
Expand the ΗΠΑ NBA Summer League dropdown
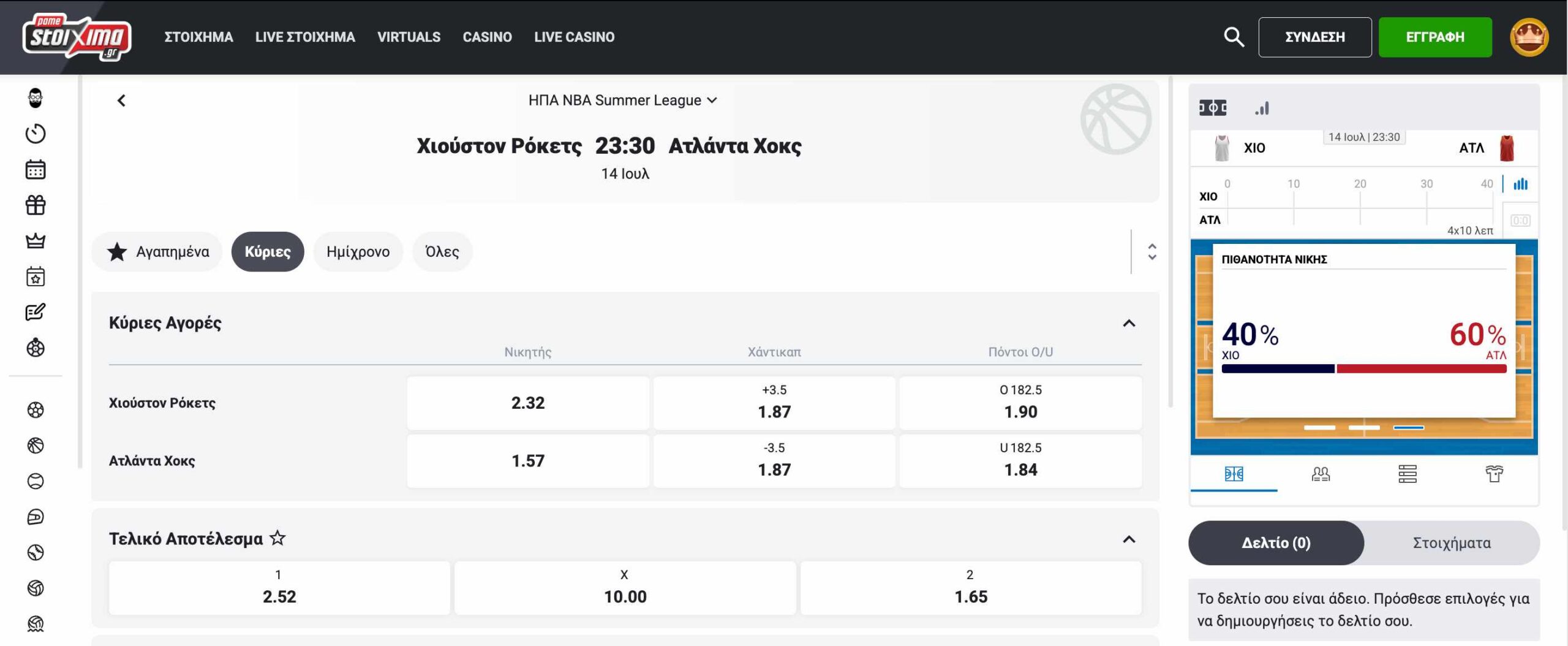click(623, 100)
